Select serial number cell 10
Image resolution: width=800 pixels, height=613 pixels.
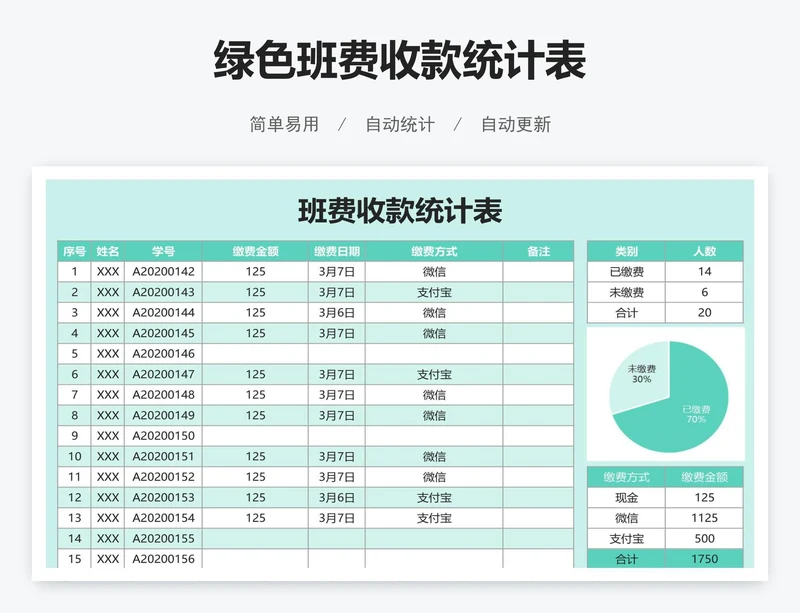coord(74,456)
